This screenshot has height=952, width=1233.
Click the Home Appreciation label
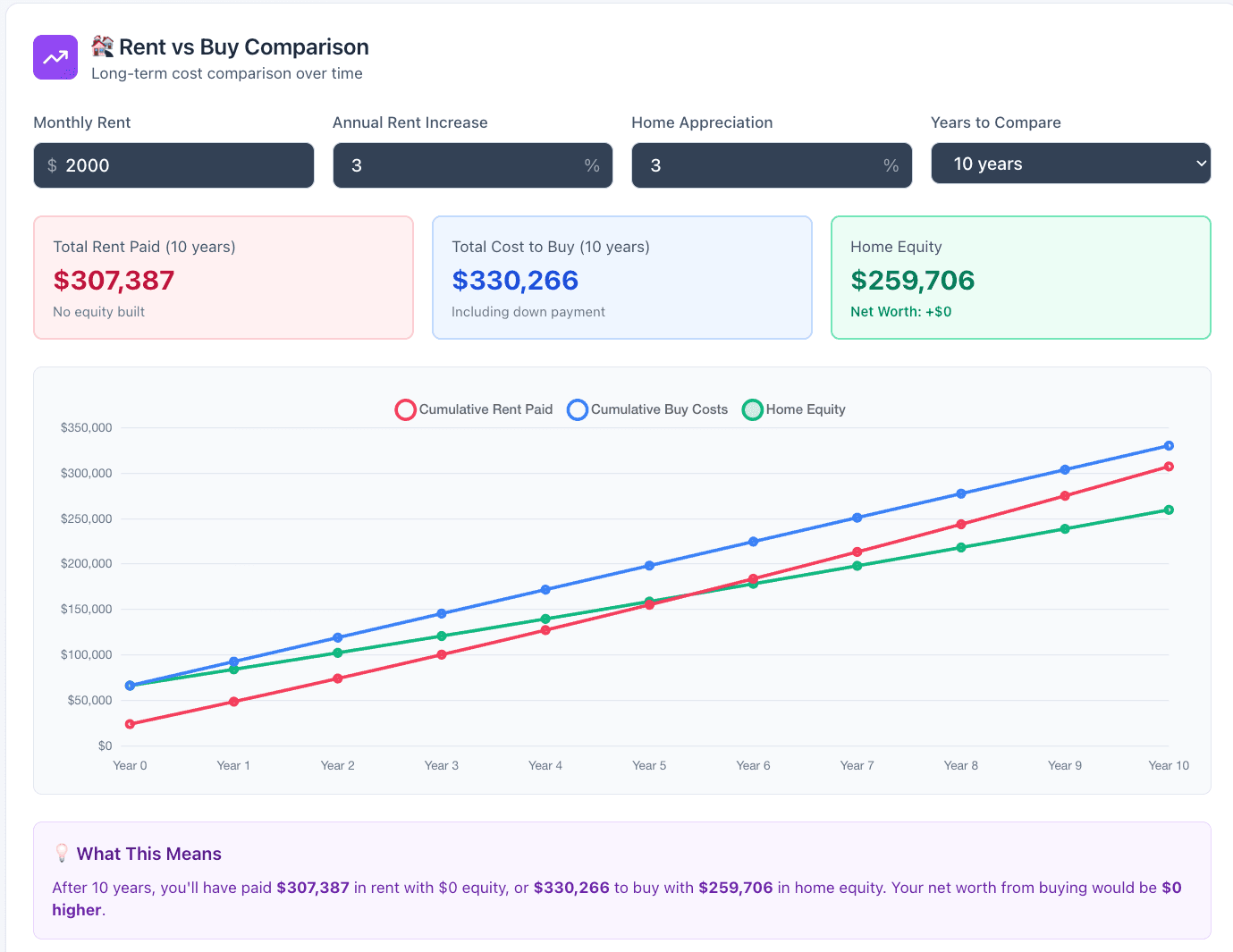point(702,122)
